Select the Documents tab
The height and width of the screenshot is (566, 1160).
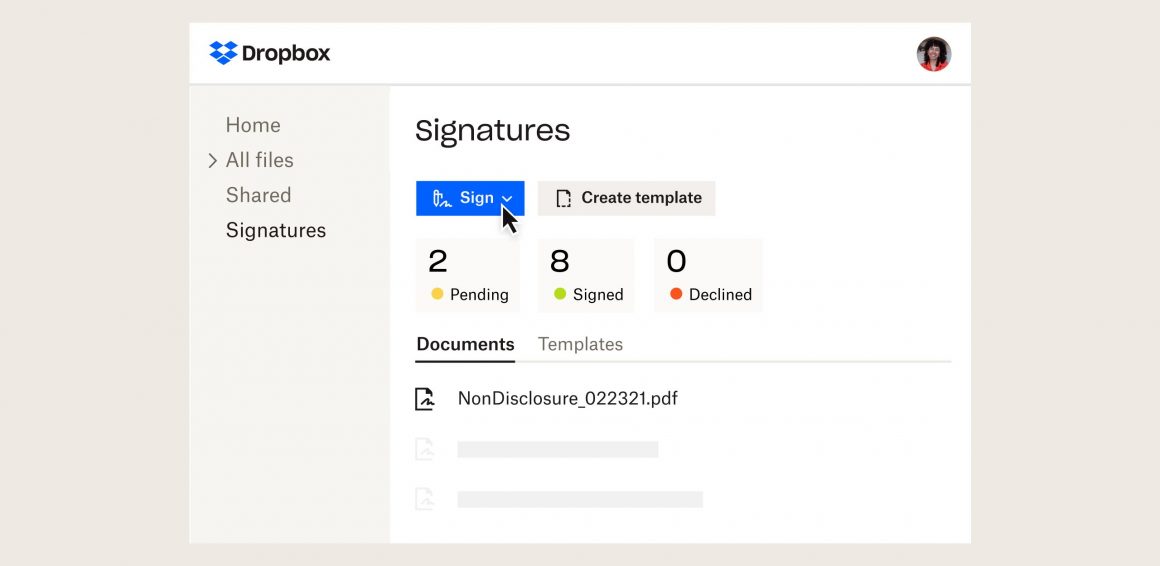pyautogui.click(x=465, y=344)
